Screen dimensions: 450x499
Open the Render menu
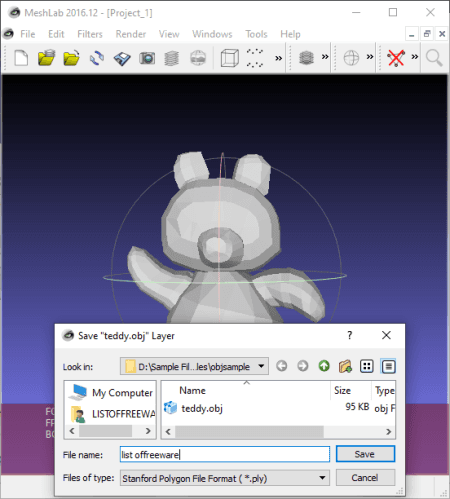pos(131,34)
